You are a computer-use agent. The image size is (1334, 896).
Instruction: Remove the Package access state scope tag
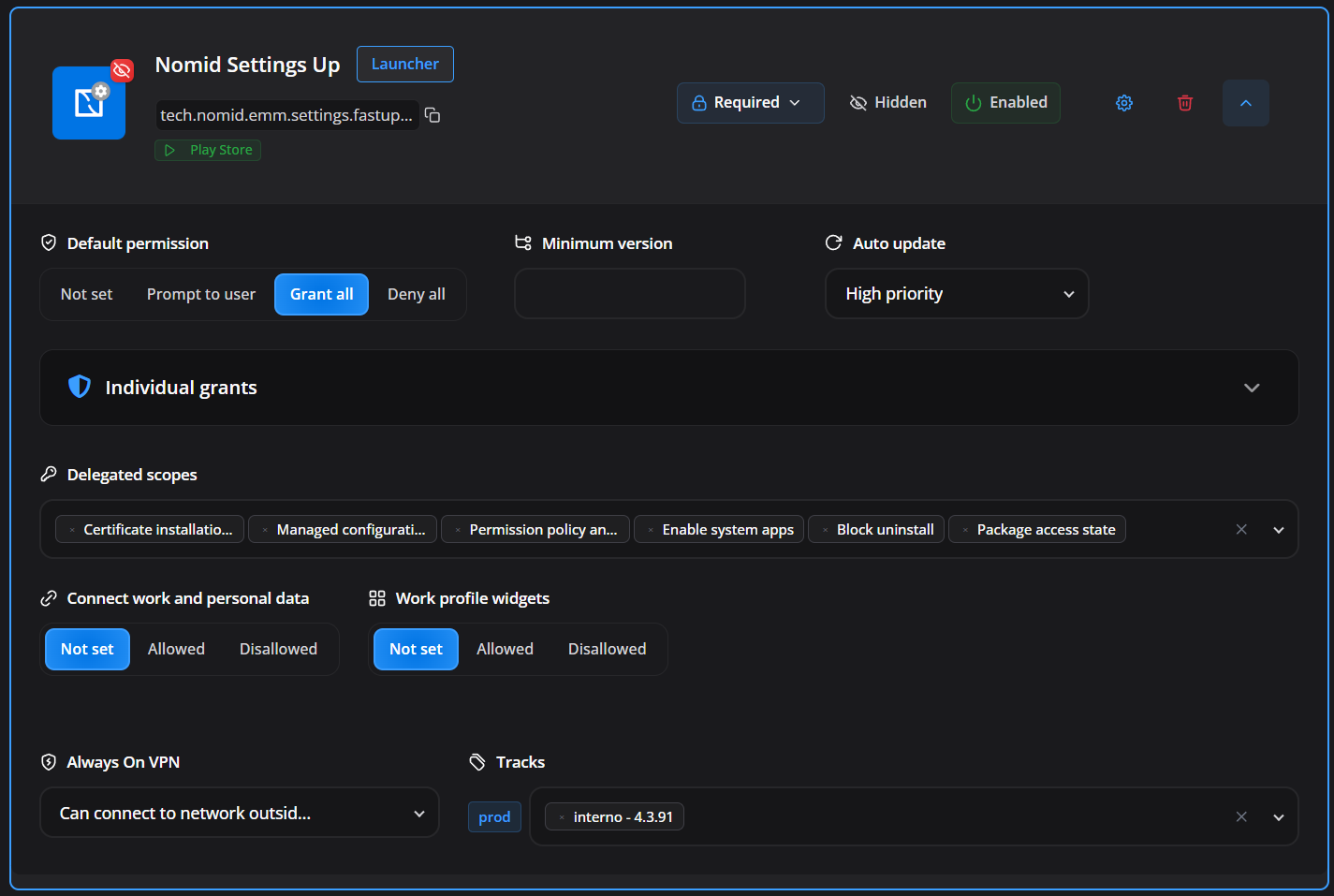(x=965, y=530)
